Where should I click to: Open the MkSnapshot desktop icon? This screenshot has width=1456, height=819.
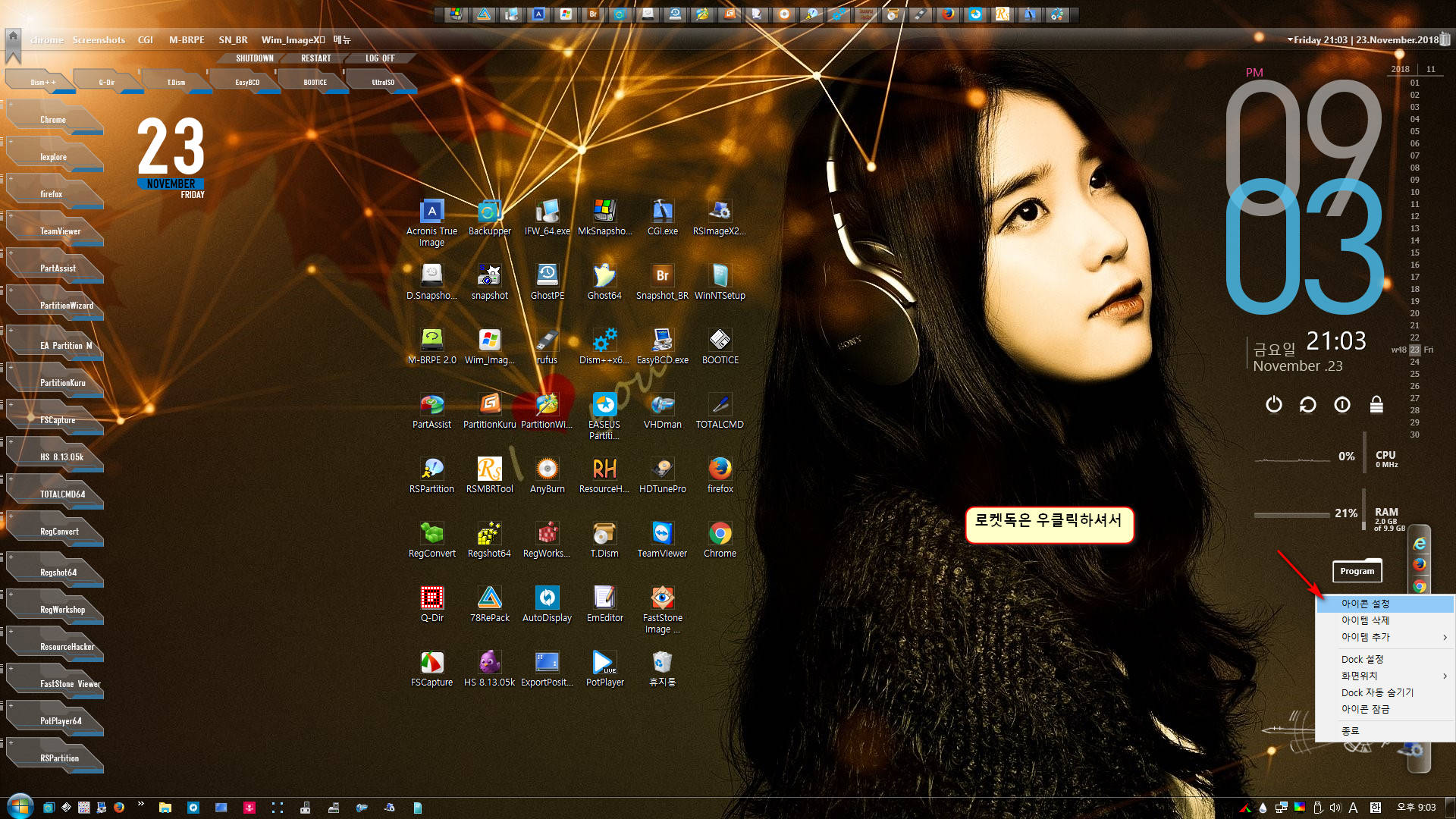[604, 217]
